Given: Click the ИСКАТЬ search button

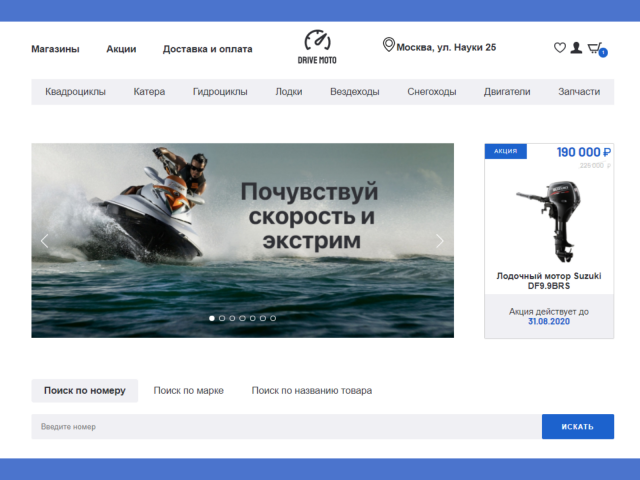Looking at the screenshot, I should pyautogui.click(x=578, y=427).
